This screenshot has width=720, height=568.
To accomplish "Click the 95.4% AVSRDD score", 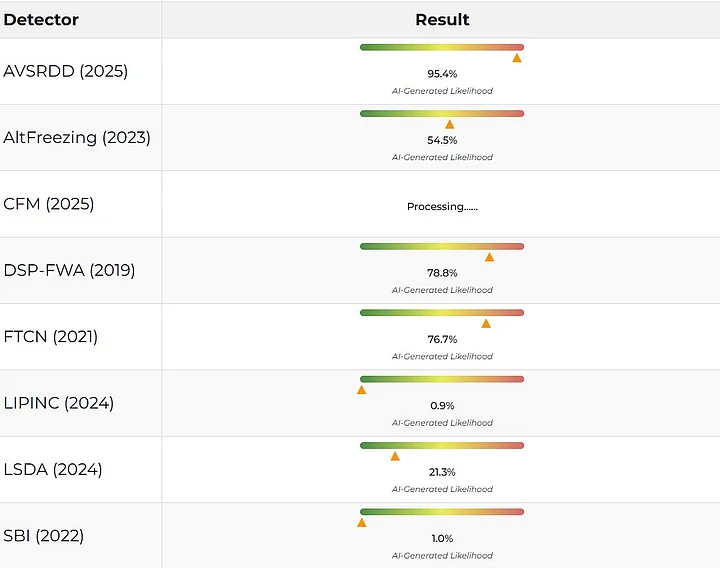I will 442,74.
